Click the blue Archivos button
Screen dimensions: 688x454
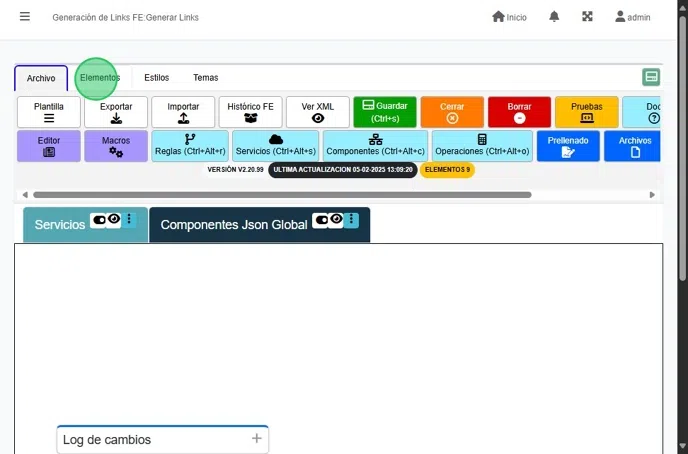click(x=632, y=146)
